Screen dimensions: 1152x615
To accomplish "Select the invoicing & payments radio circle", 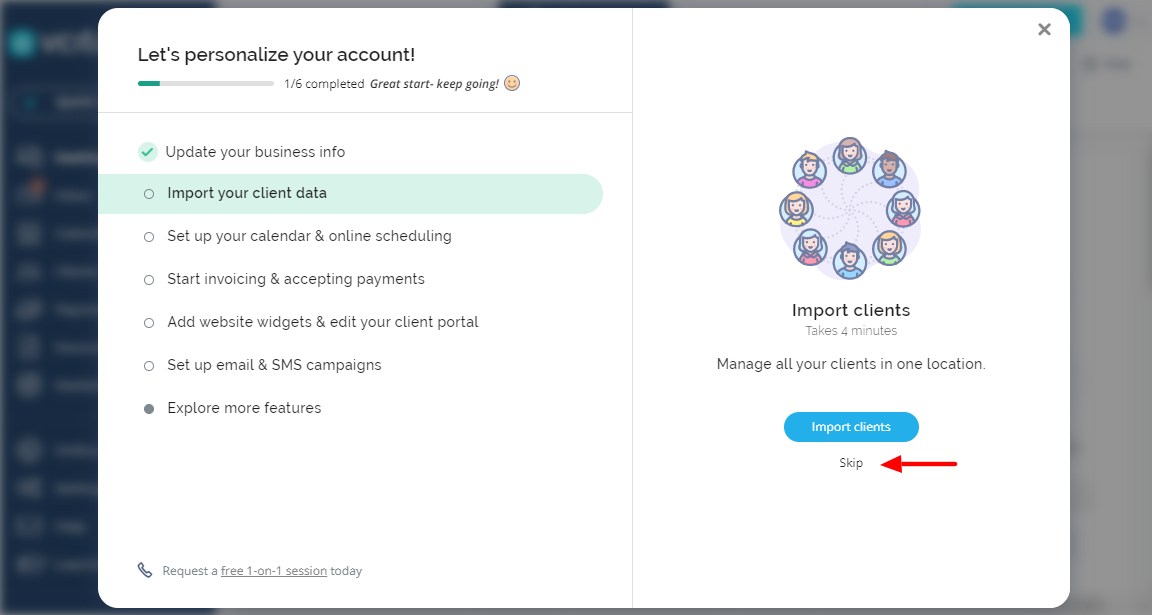I will click(x=149, y=280).
